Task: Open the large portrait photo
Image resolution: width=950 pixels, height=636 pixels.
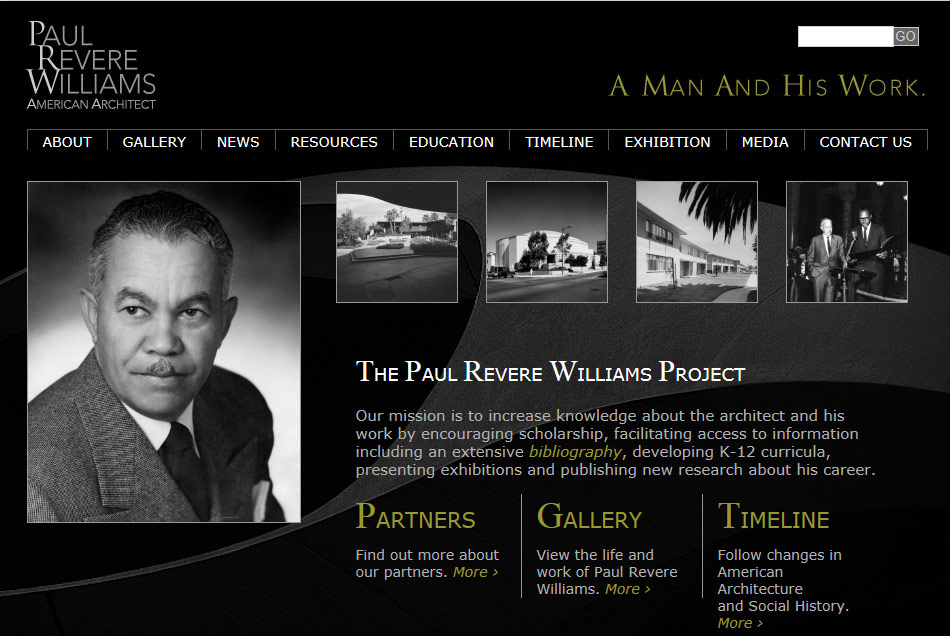Action: (164, 352)
